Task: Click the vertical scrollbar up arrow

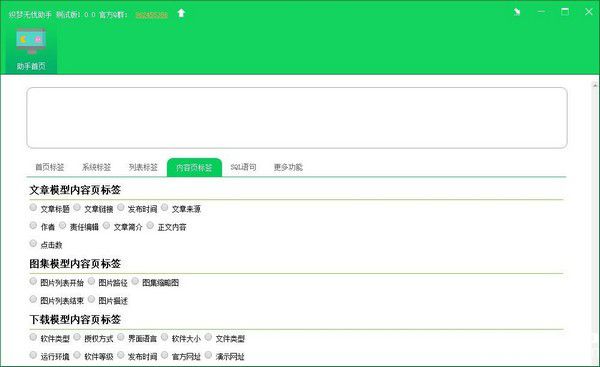Action: coord(595,86)
